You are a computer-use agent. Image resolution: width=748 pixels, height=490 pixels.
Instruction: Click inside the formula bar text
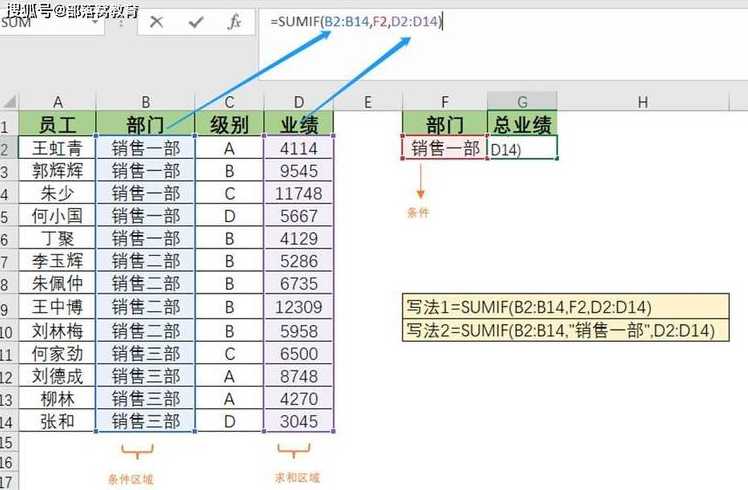point(357,21)
